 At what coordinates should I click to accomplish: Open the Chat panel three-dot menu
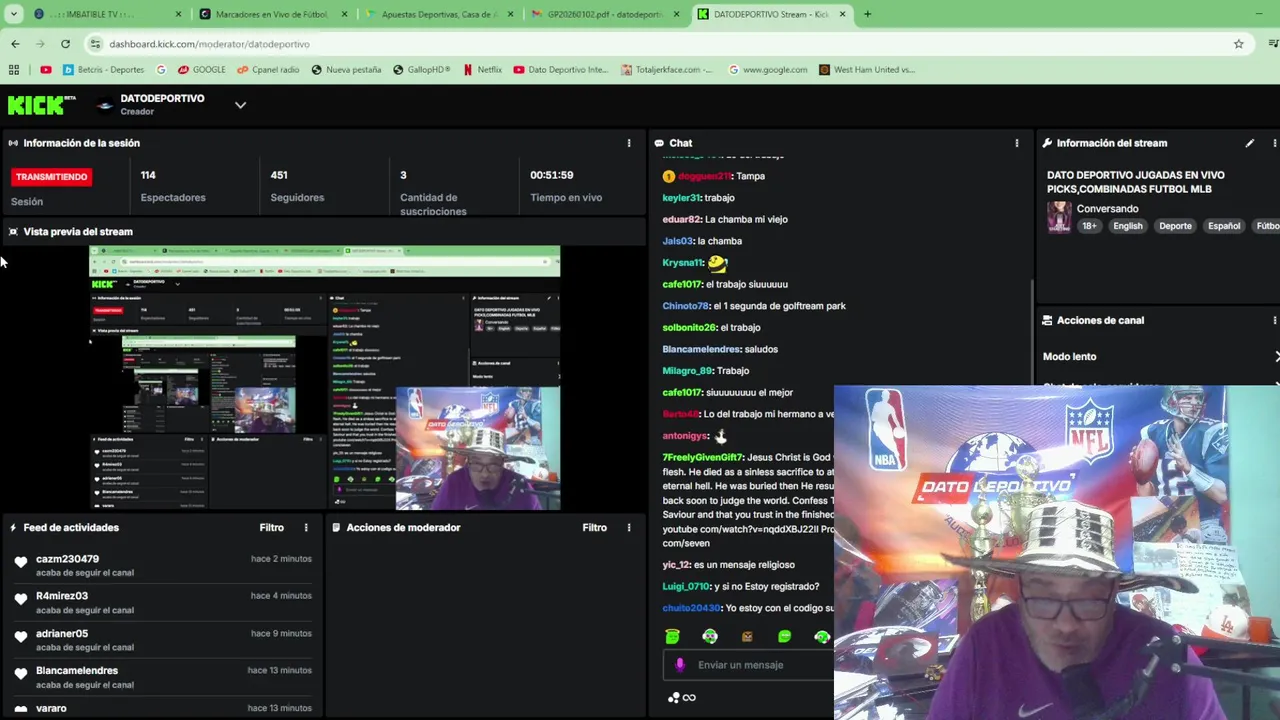1016,143
